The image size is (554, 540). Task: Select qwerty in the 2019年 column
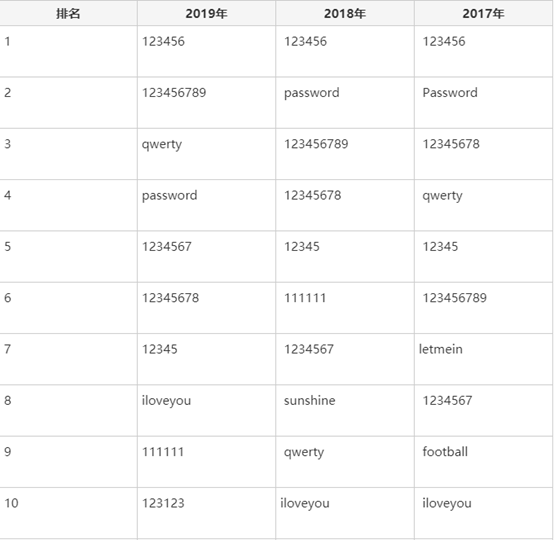click(x=162, y=145)
